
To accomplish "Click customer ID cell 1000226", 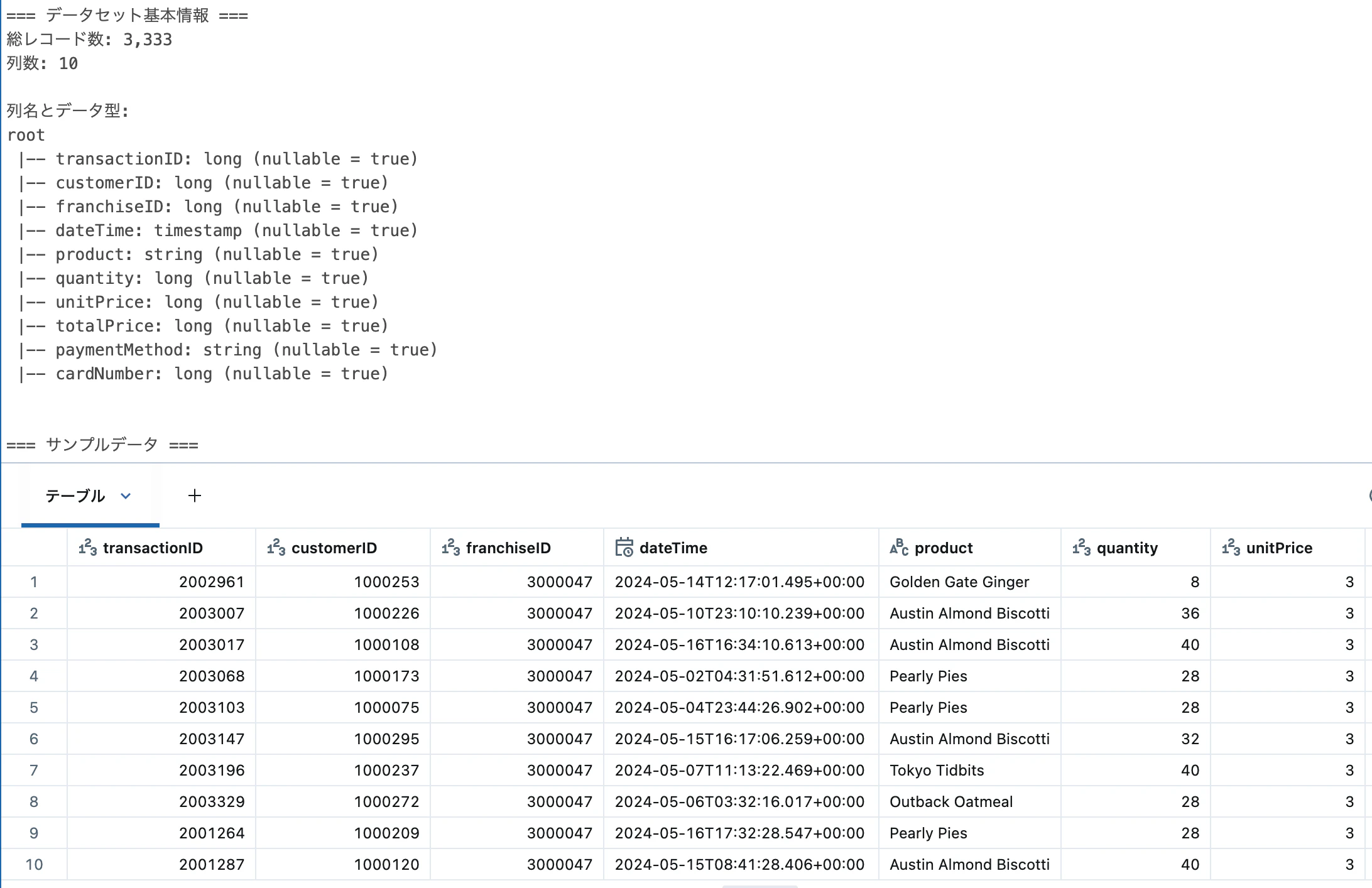I will (x=343, y=613).
